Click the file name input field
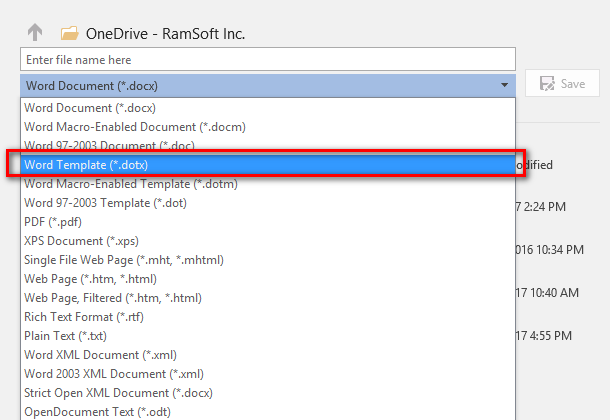 [x=267, y=60]
